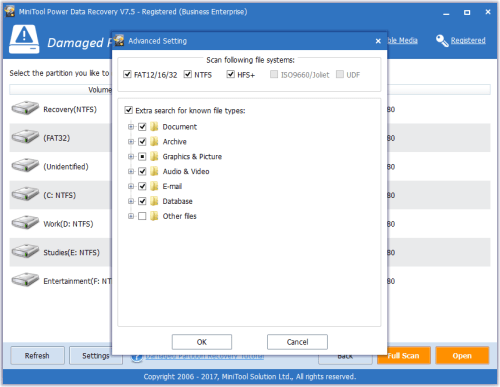
Task: Click the (C: NTFS) drive icon
Action: (x=25, y=194)
